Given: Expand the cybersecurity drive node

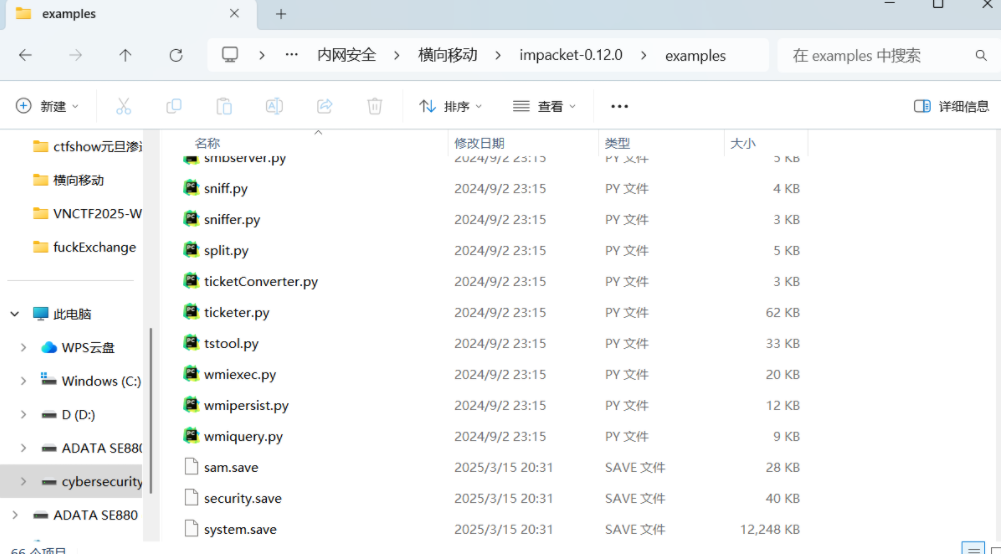Looking at the screenshot, I should pyautogui.click(x=24, y=481).
